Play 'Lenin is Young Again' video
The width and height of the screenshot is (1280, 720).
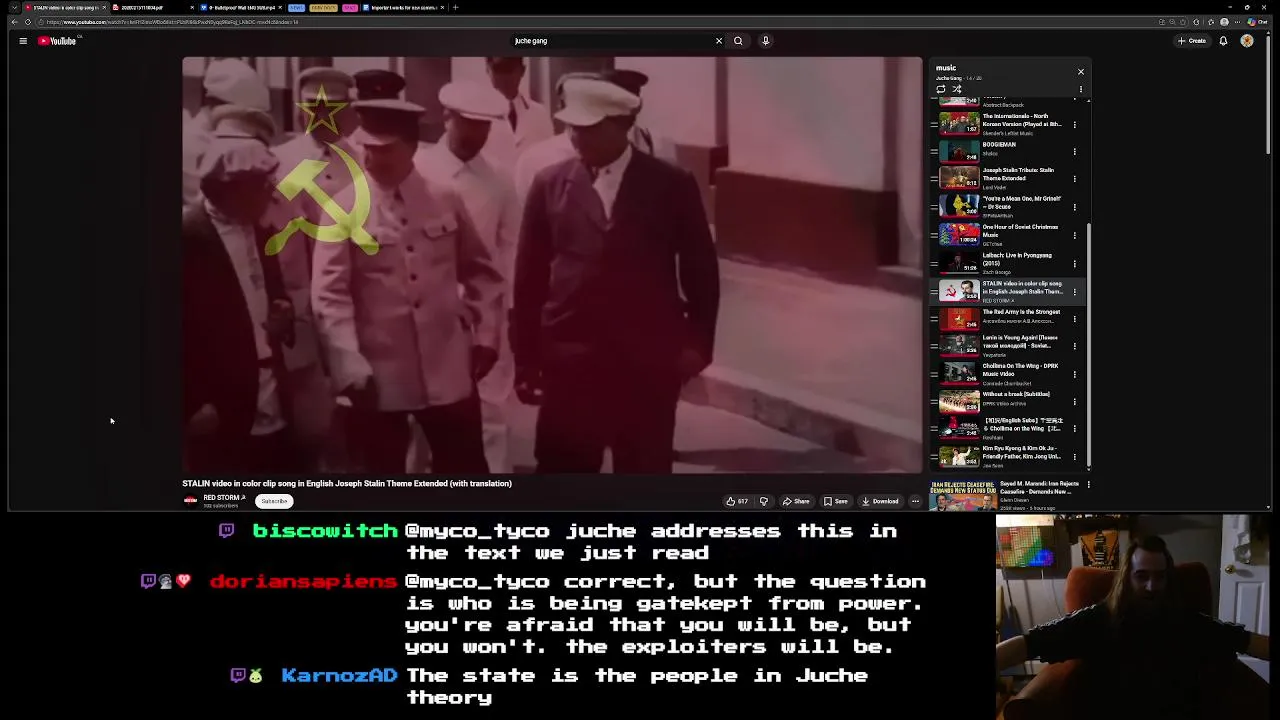point(959,346)
